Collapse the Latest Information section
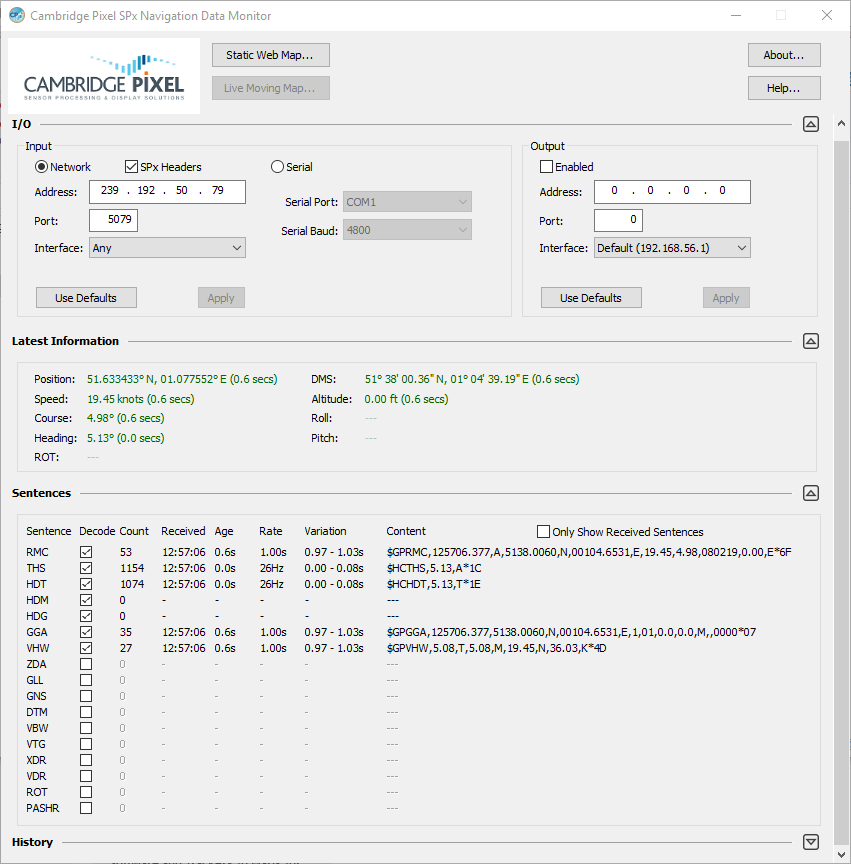 (811, 341)
